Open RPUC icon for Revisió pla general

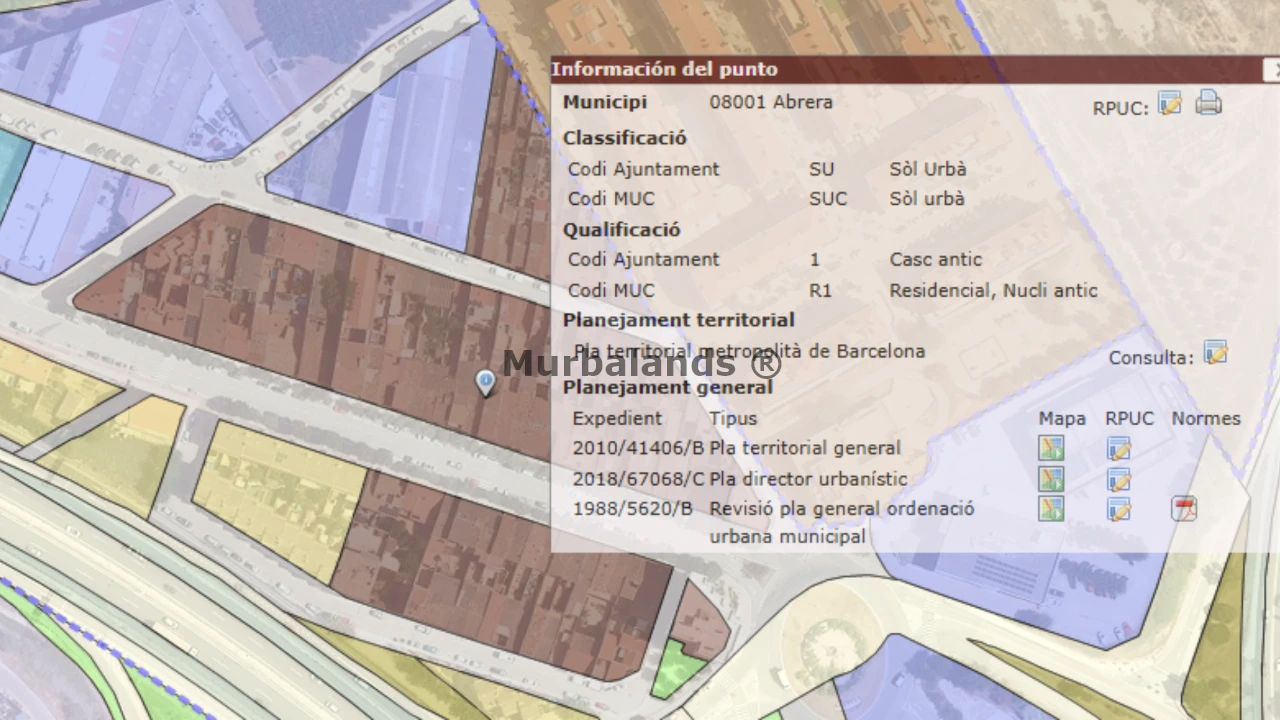[1118, 509]
